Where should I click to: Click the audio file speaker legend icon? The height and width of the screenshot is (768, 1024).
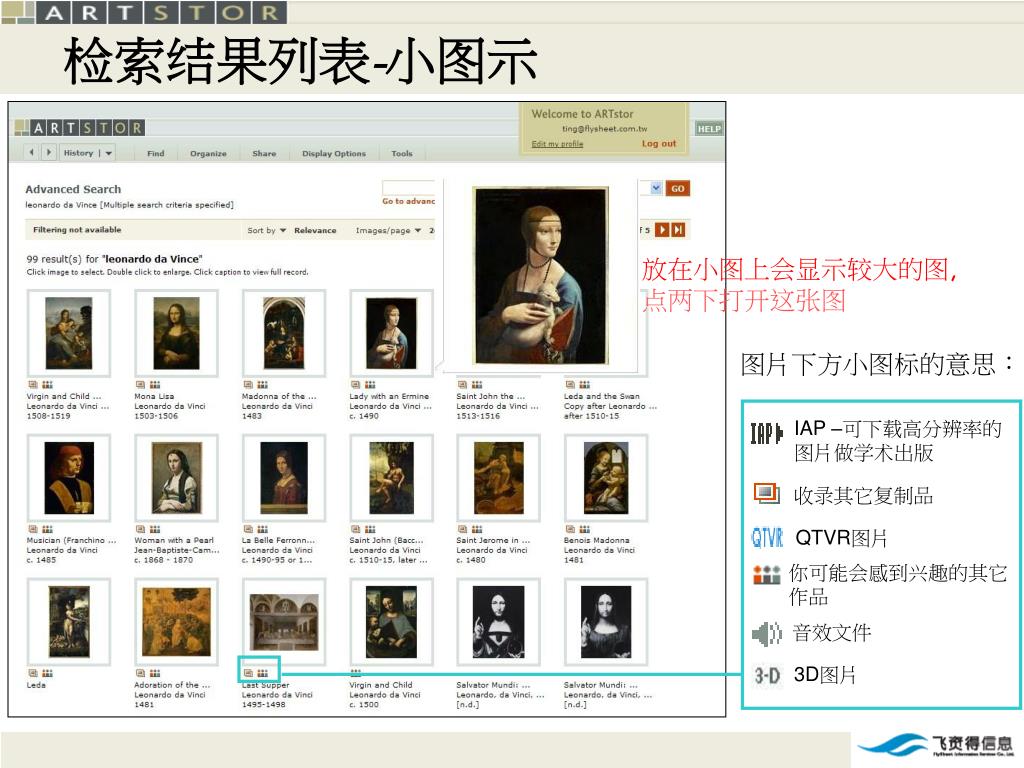pos(767,633)
